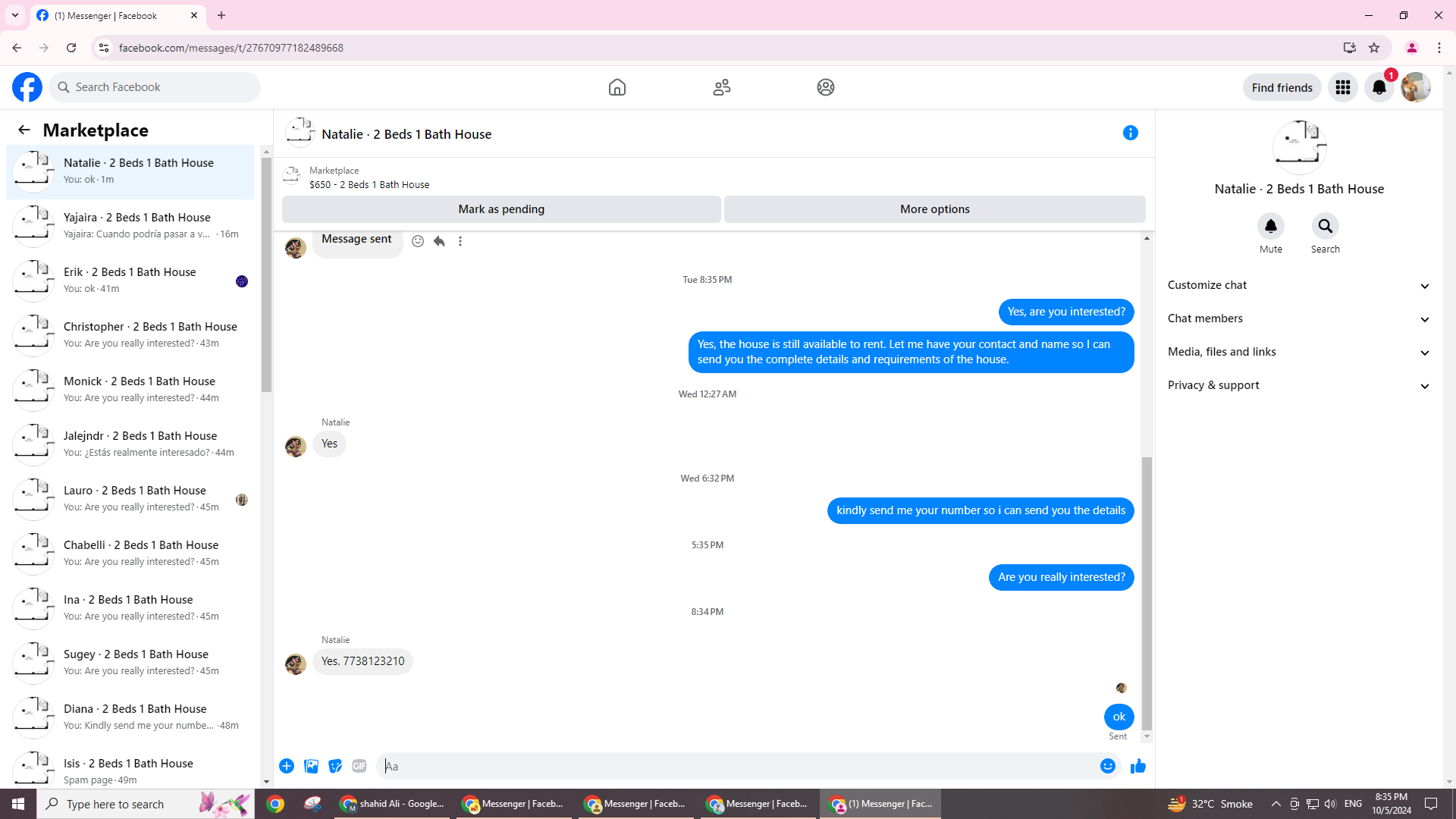The width and height of the screenshot is (1456, 819).
Task: Open more actions plus icon
Action: pyautogui.click(x=287, y=767)
